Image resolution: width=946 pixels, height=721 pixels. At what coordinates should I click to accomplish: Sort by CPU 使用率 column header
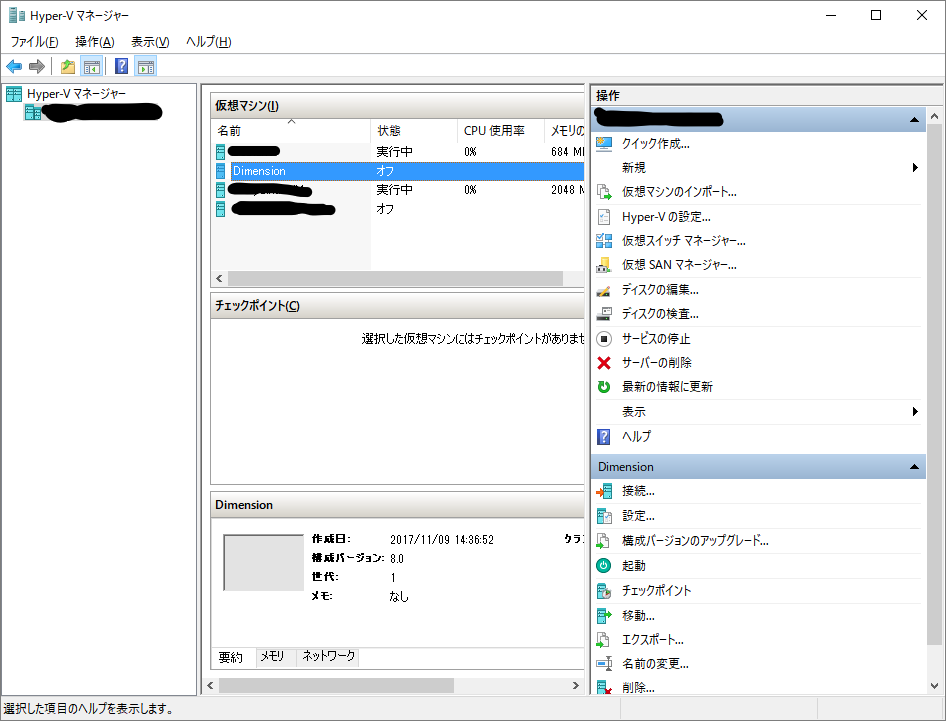coord(501,130)
